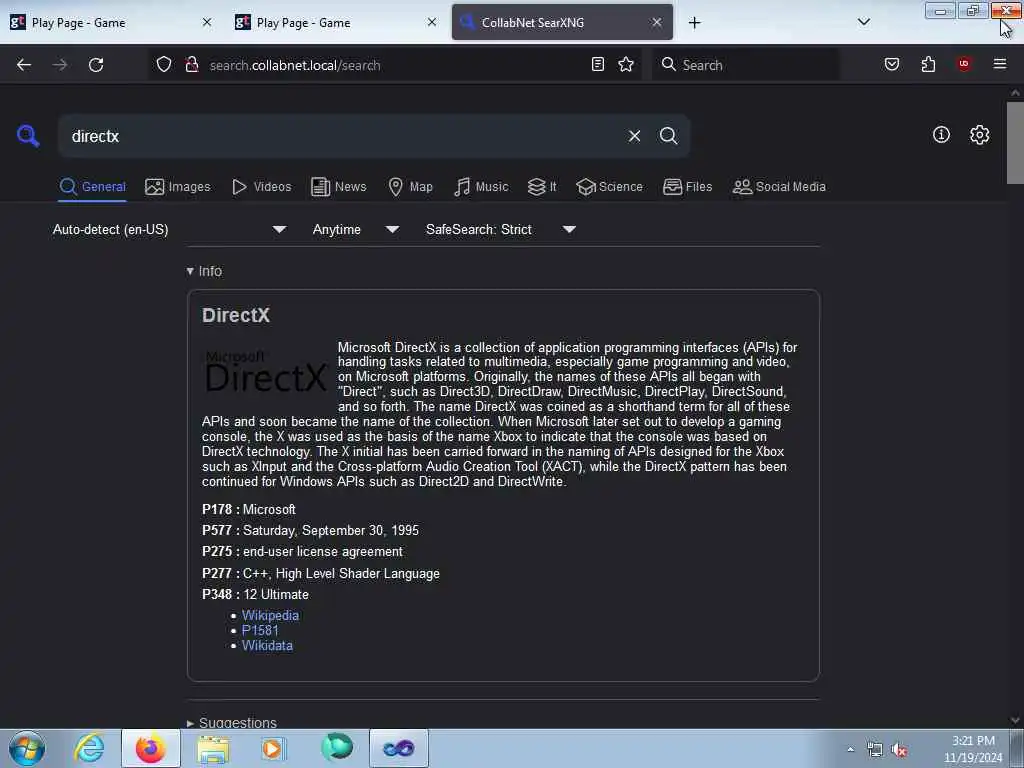Reload the page with the refresh icon
The image size is (1024, 768).
point(96,65)
